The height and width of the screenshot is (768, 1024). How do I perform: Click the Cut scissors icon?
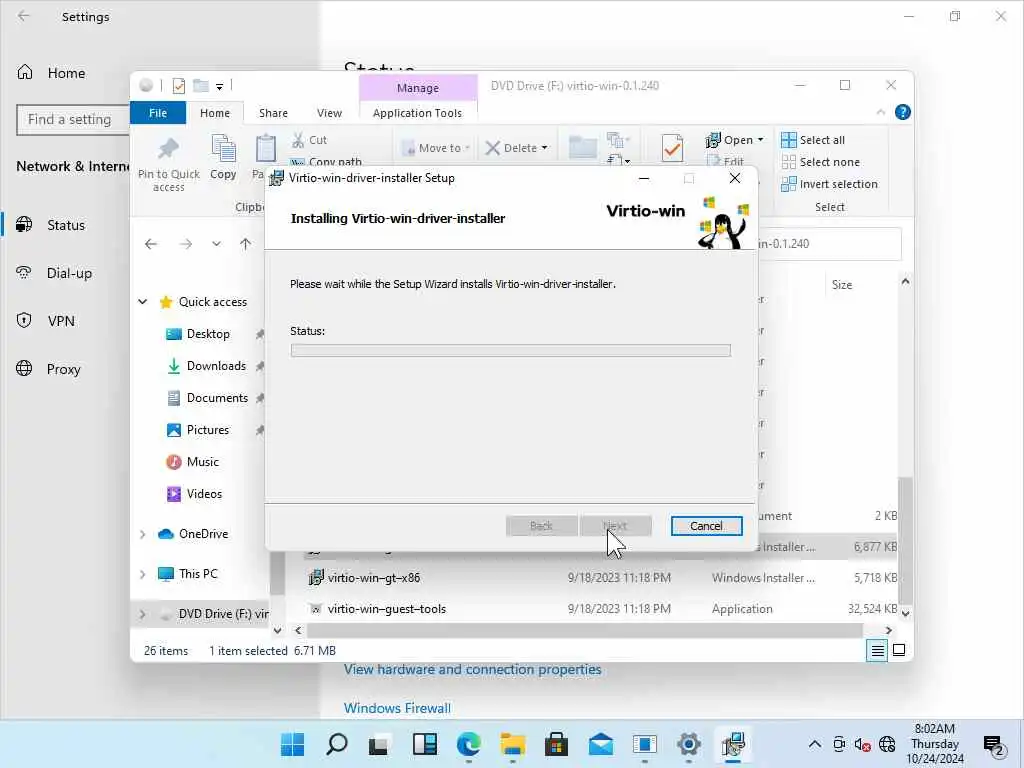tap(298, 140)
